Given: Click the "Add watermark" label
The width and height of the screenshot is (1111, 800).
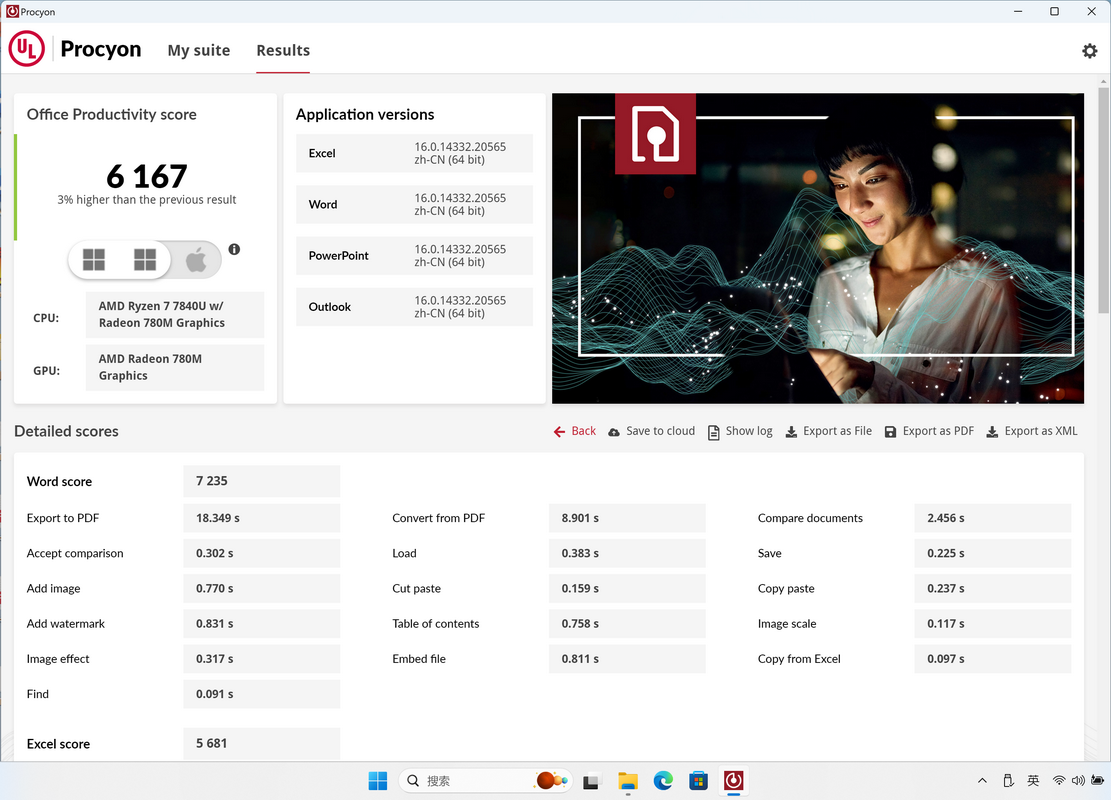Looking at the screenshot, I should click(x=66, y=624).
